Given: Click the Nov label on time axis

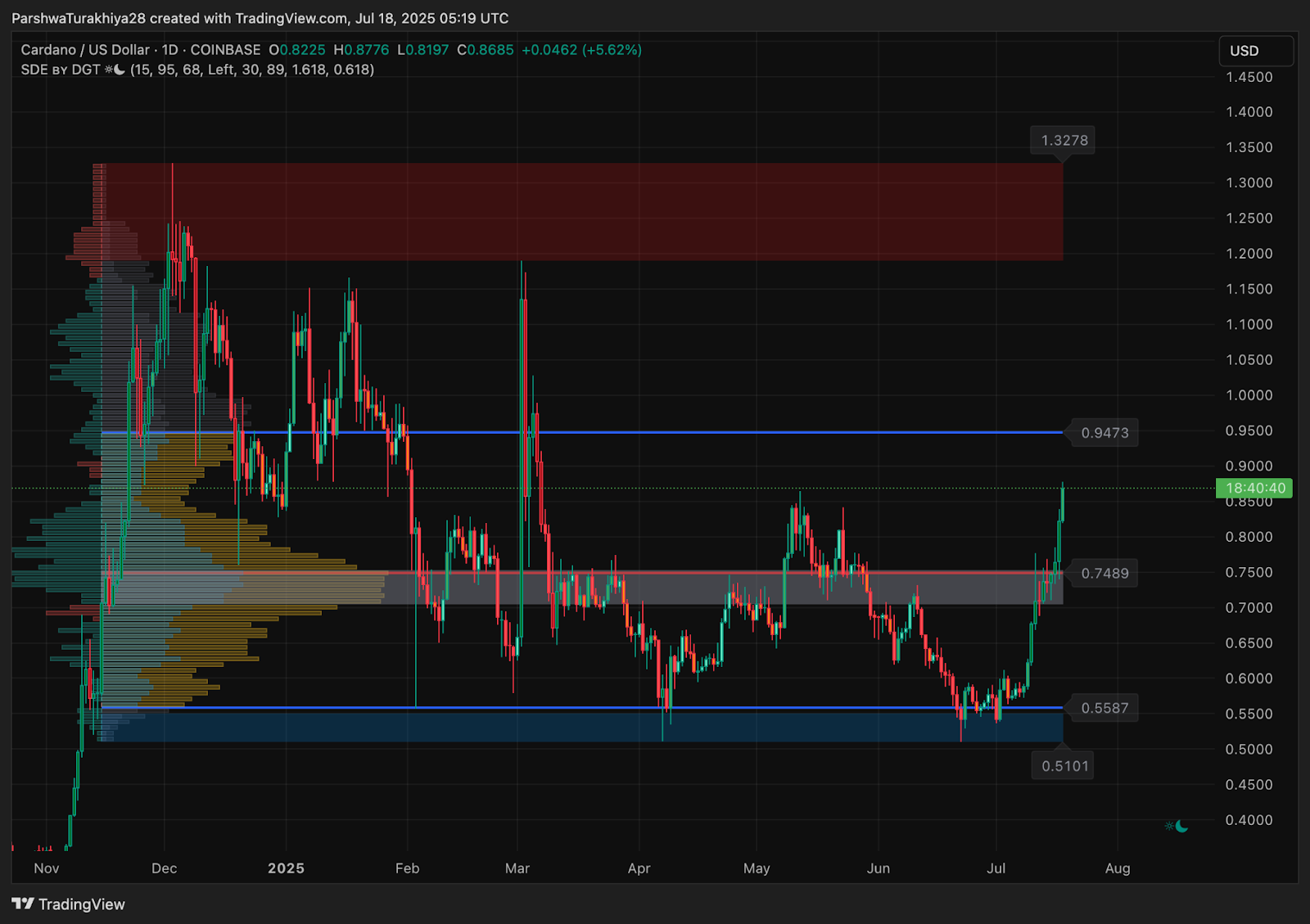Looking at the screenshot, I should click(47, 868).
